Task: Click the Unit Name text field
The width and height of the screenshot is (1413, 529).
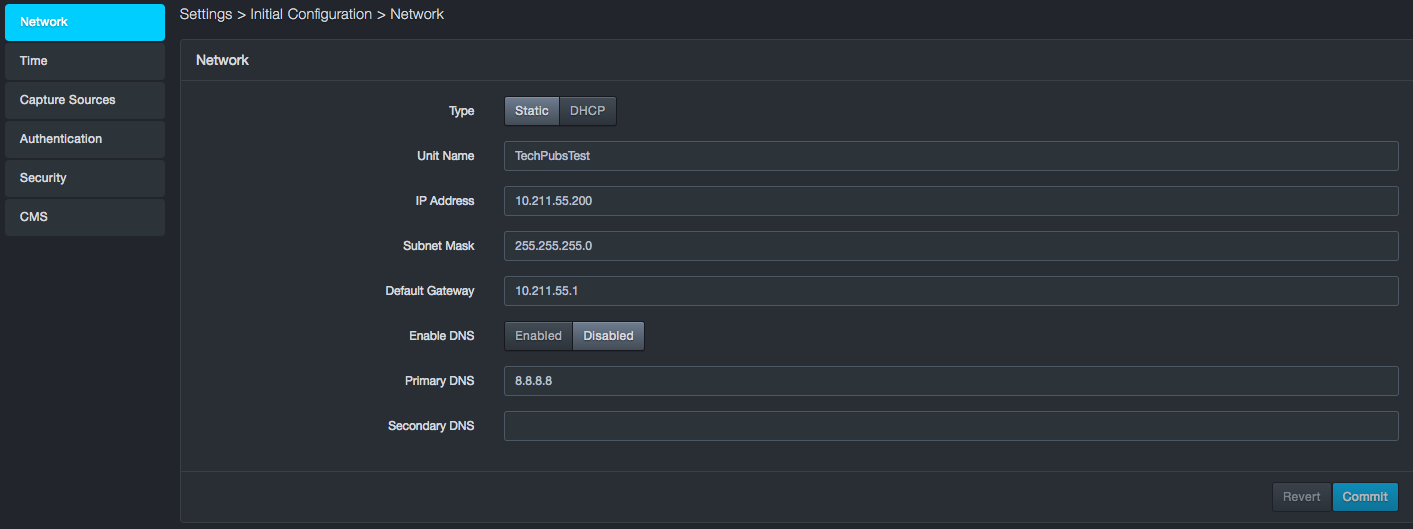Action: pyautogui.click(x=950, y=156)
